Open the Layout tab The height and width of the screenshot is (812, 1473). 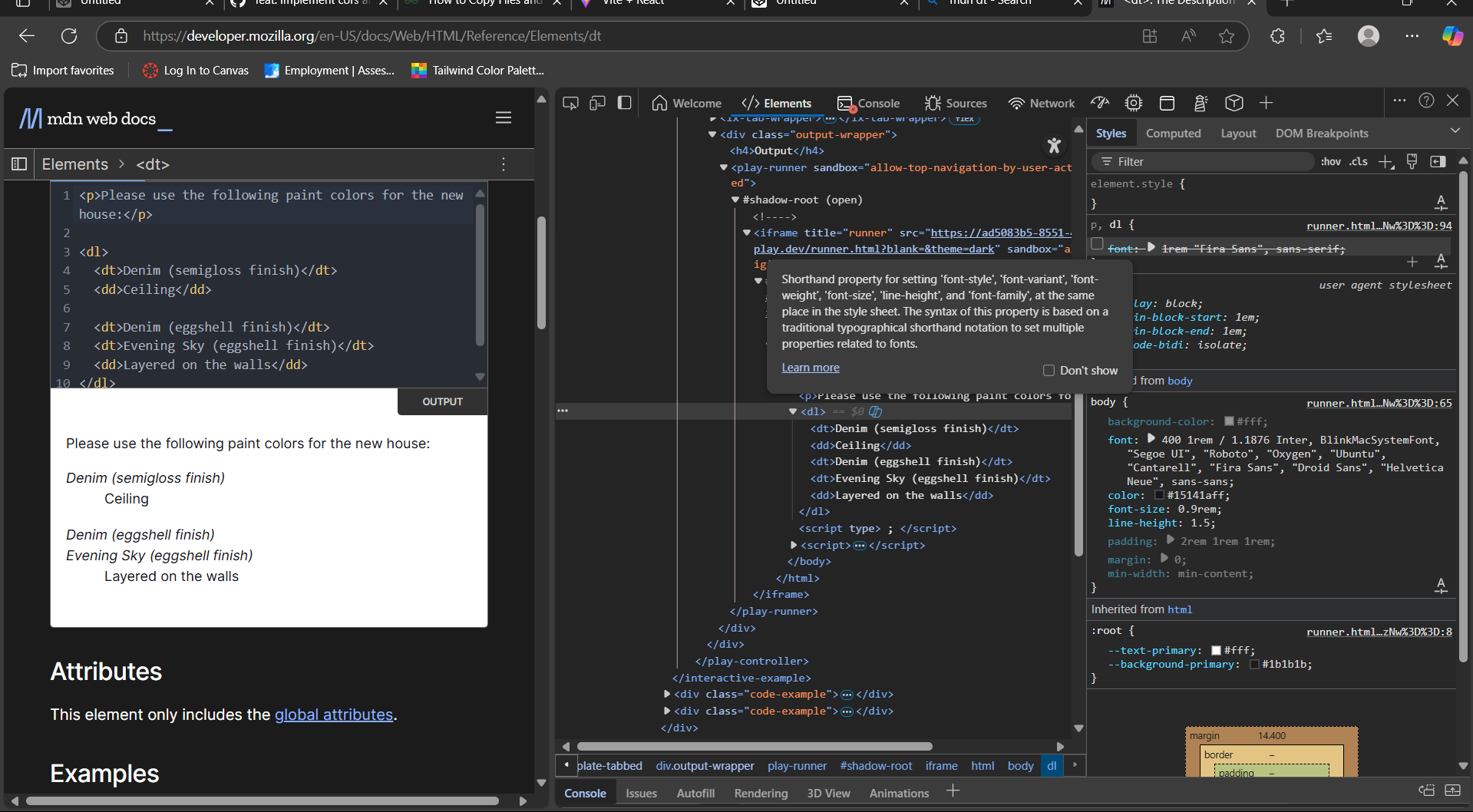point(1238,134)
